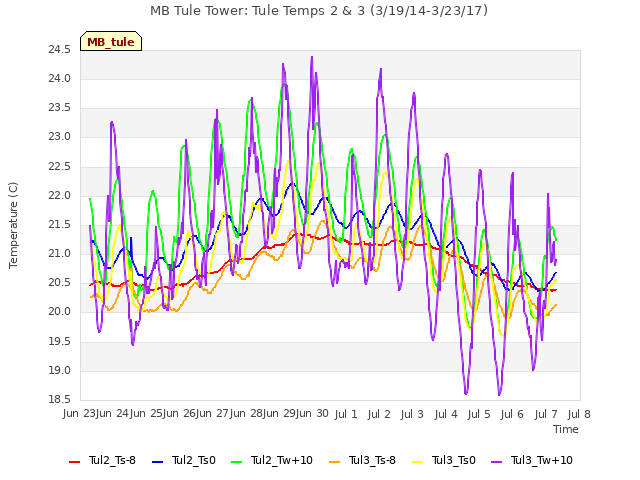Click the 21.0 y-axis tick label

pos(60,253)
